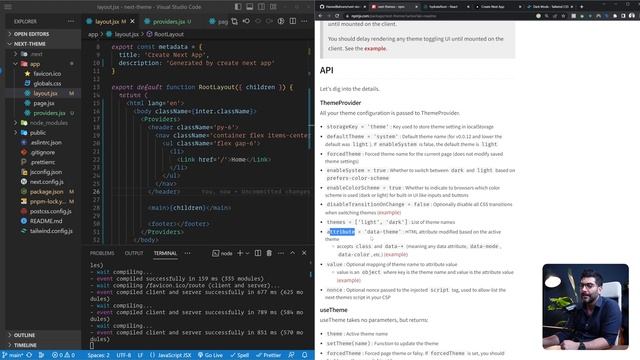Expand the node_modules folder
This screenshot has height=360, width=640.
(48, 123)
